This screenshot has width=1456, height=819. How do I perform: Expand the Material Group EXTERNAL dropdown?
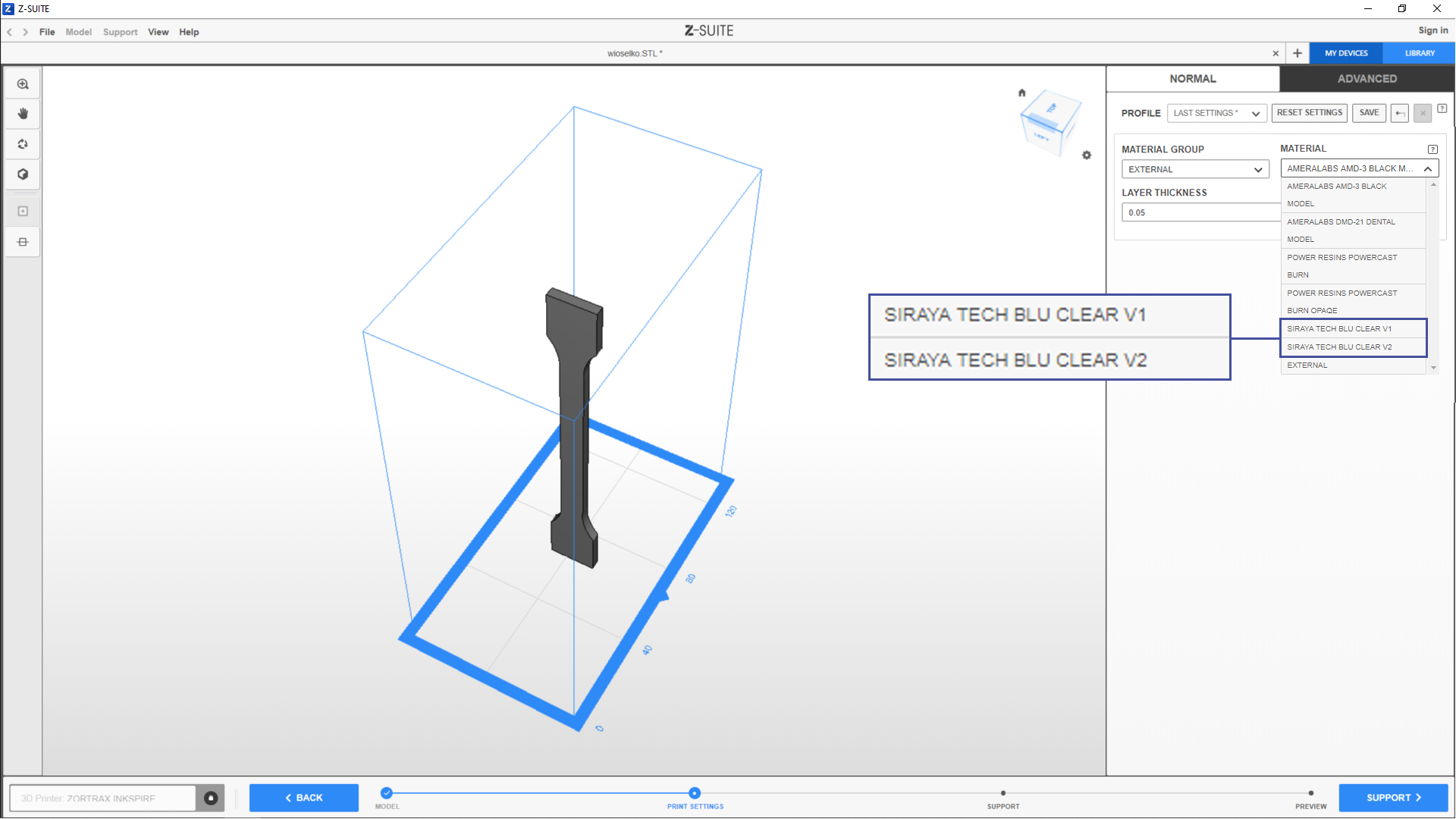click(1195, 169)
